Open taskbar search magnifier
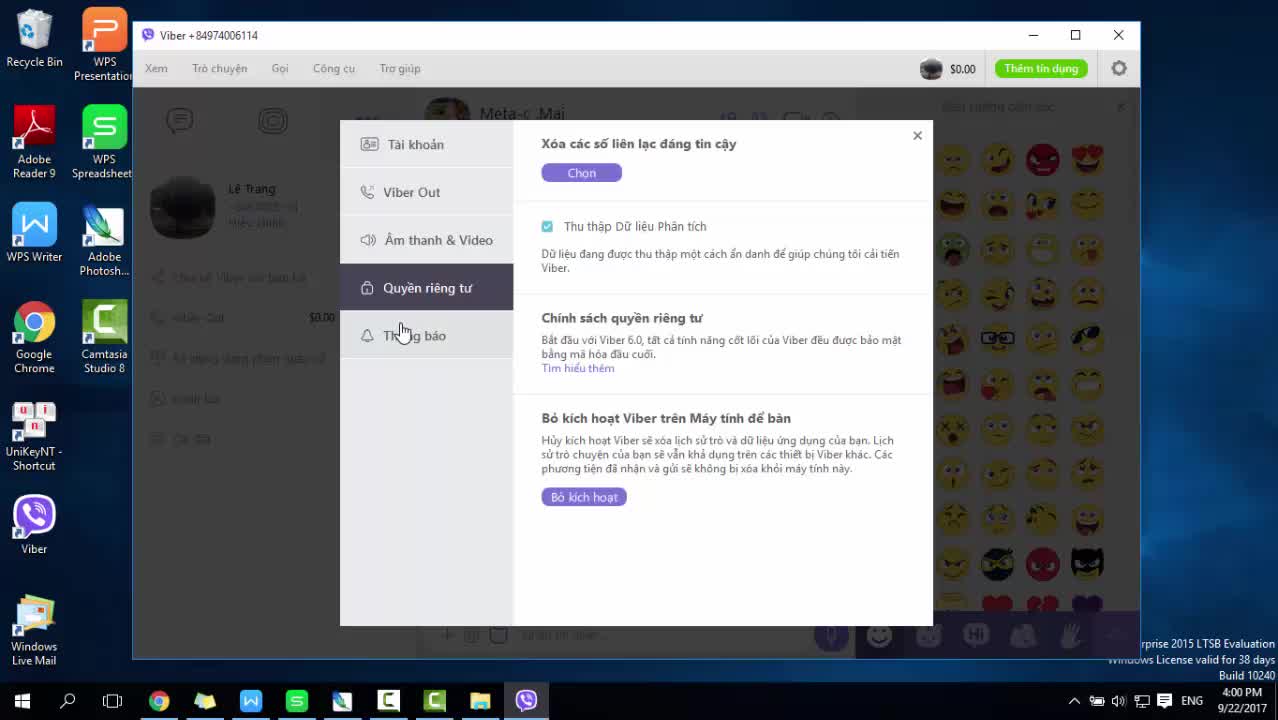The height and width of the screenshot is (720, 1278). tap(68, 701)
